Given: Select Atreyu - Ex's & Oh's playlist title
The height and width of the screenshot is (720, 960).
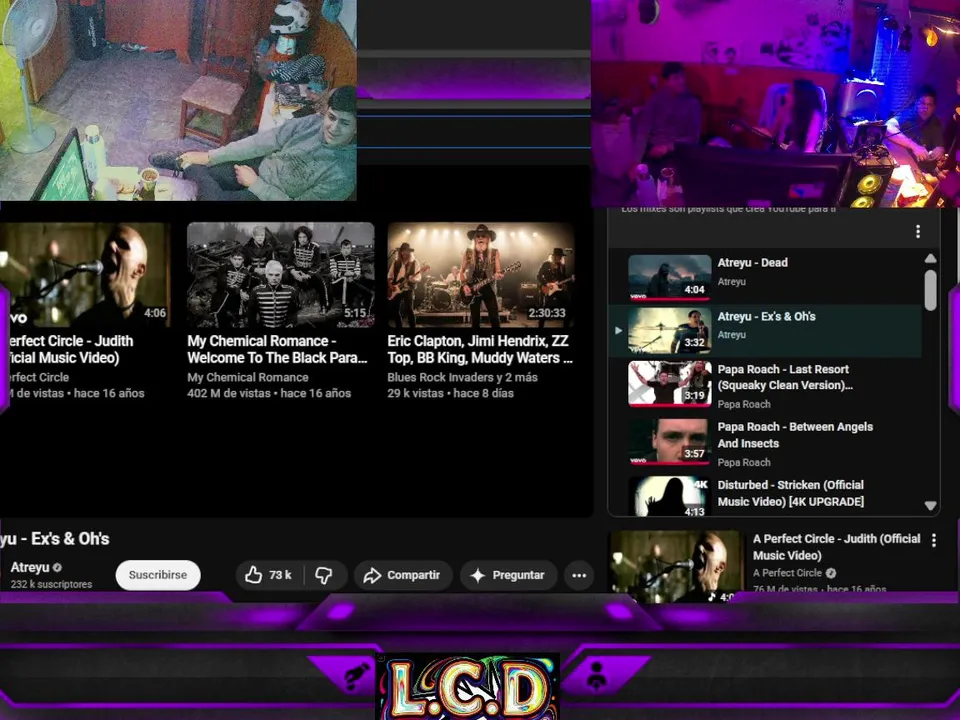Looking at the screenshot, I should [767, 317].
